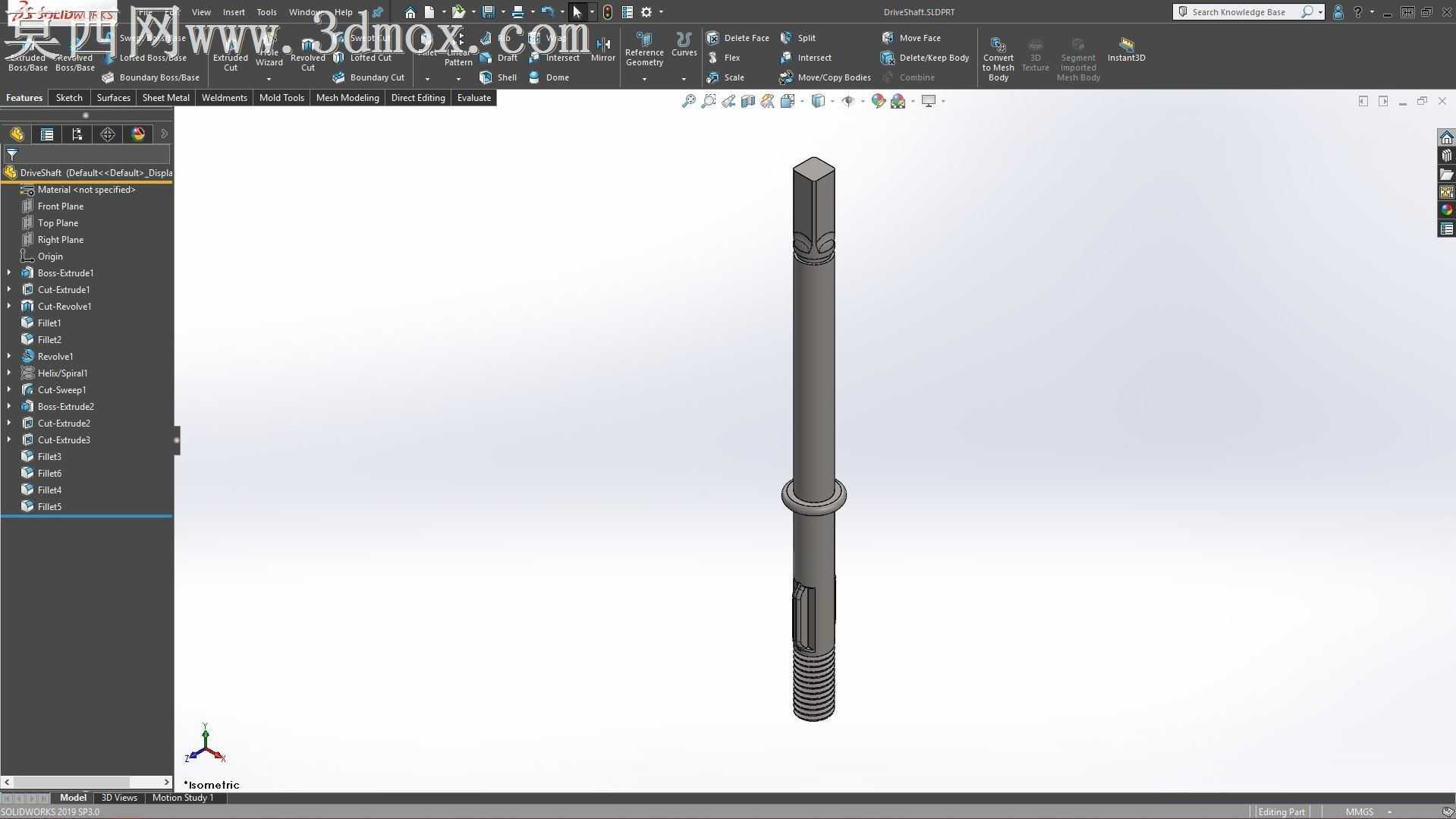
Task: Click the Edit Appearance icon
Action: click(879, 101)
